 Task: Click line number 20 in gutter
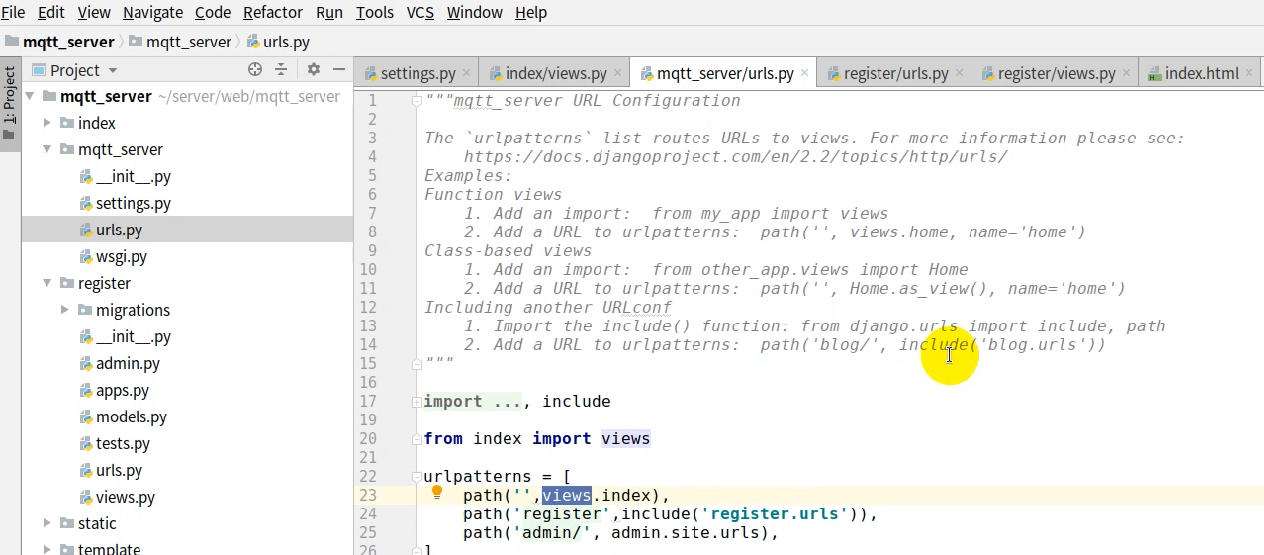point(367,439)
